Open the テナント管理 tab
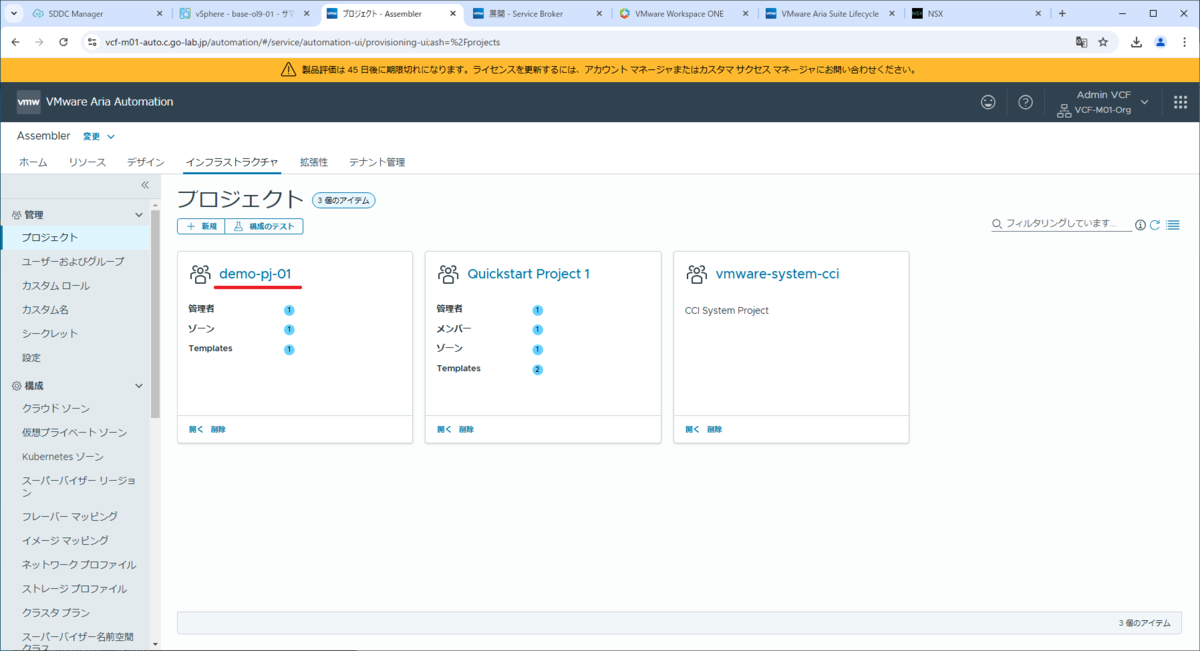The width and height of the screenshot is (1200, 651). [x=377, y=162]
